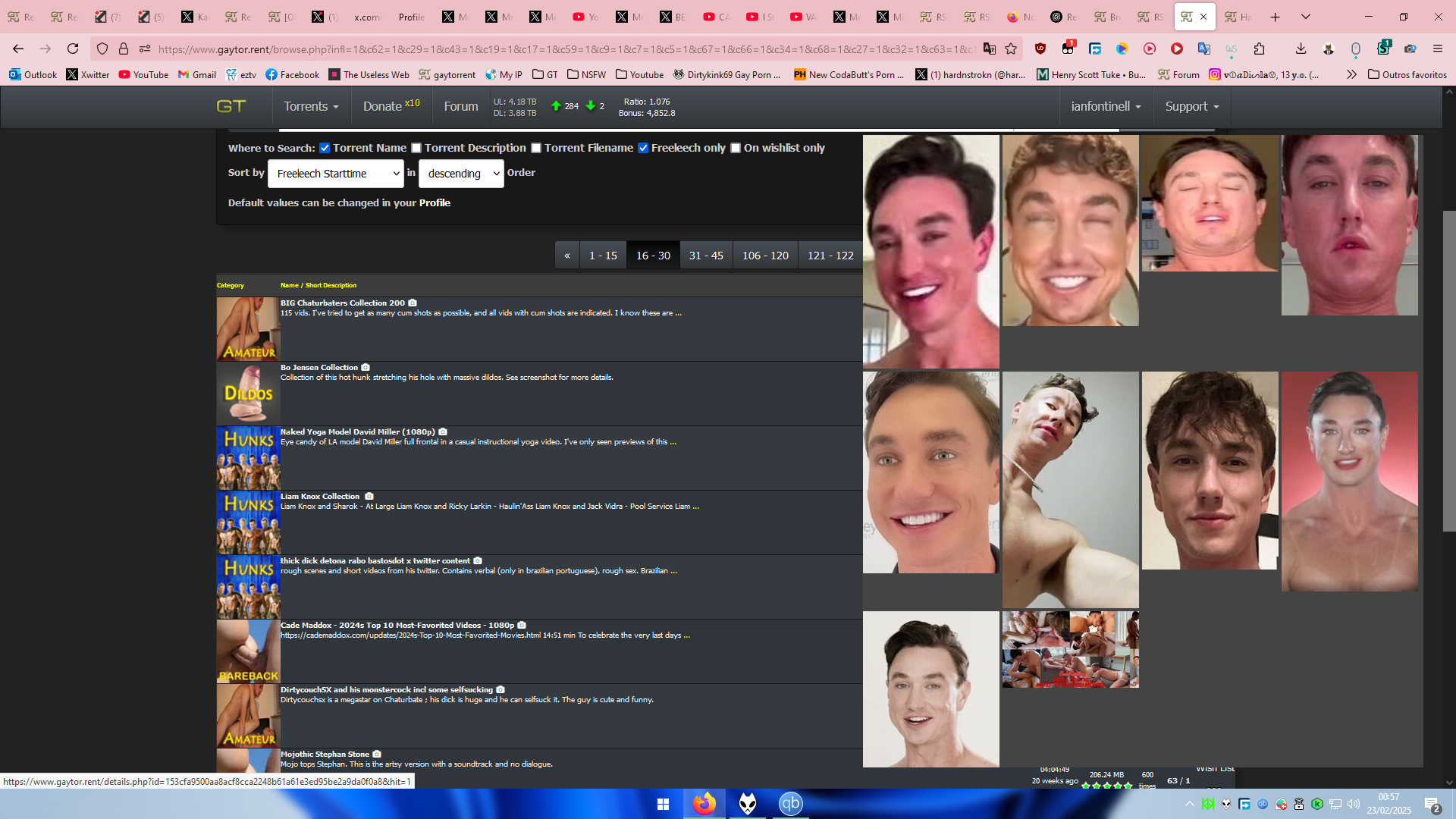Click the green upload arrow statistic
Viewport: 1456px width, 819px height.
(x=556, y=106)
